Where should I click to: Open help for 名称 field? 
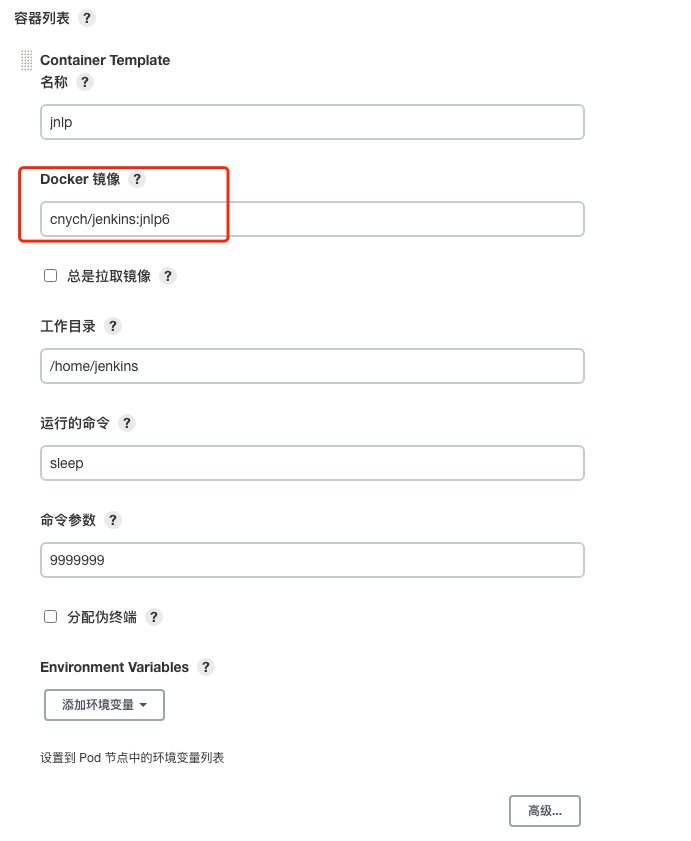coord(85,83)
